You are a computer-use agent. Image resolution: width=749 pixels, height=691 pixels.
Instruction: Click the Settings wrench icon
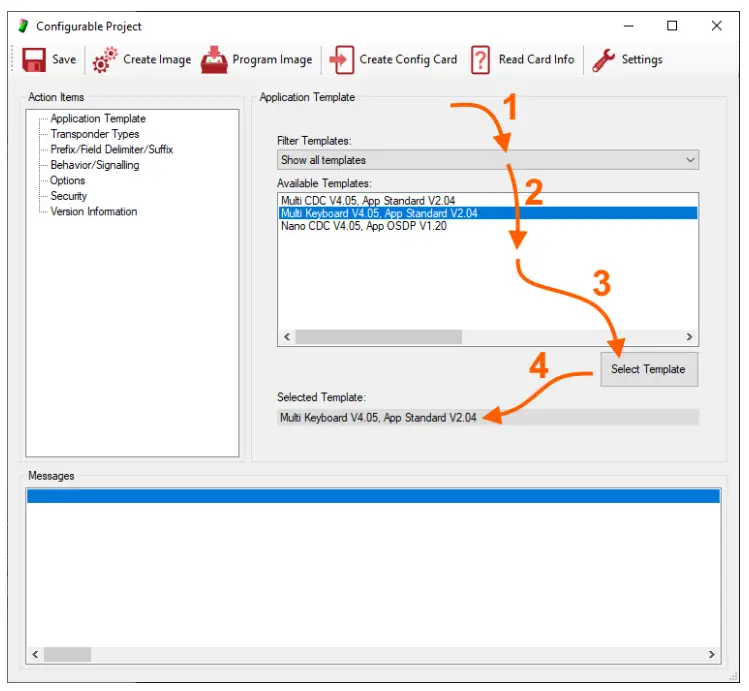[604, 60]
